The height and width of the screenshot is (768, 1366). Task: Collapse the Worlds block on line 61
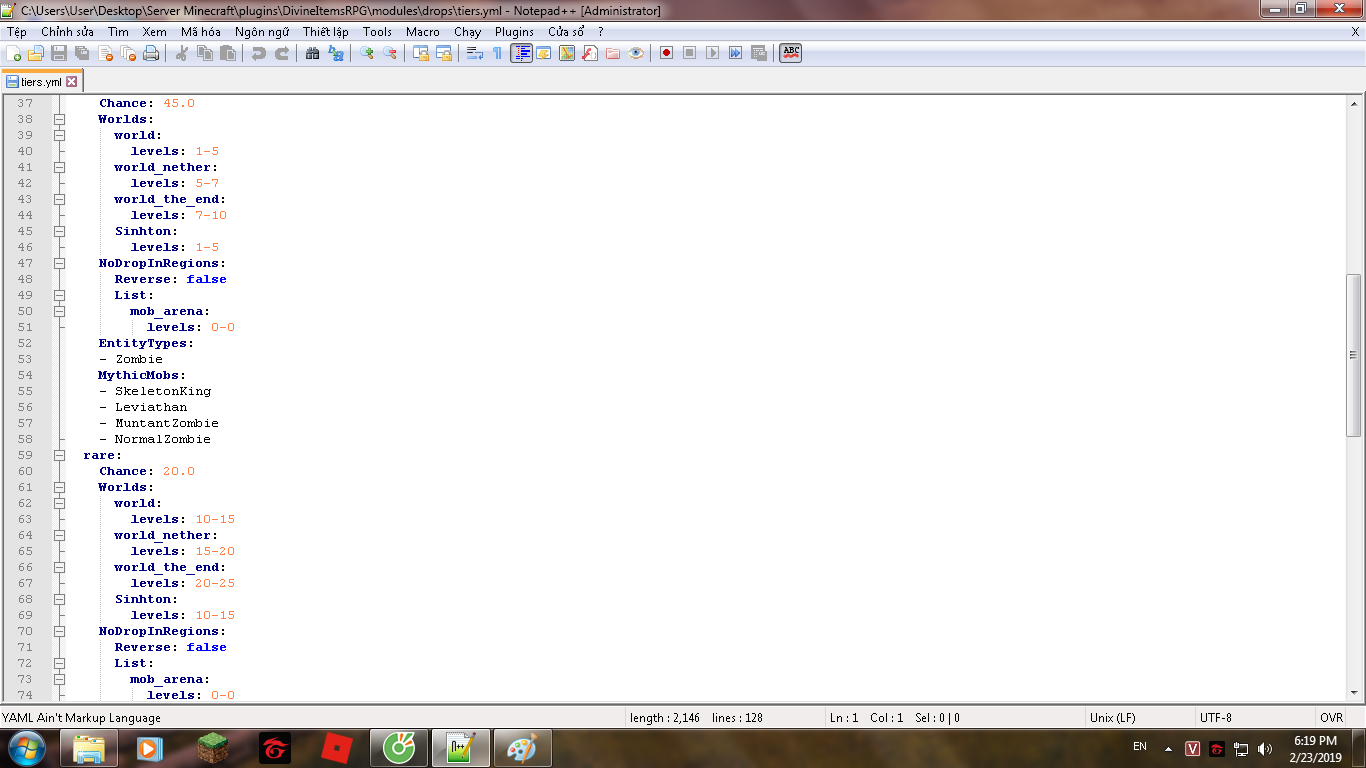pyautogui.click(x=59, y=487)
